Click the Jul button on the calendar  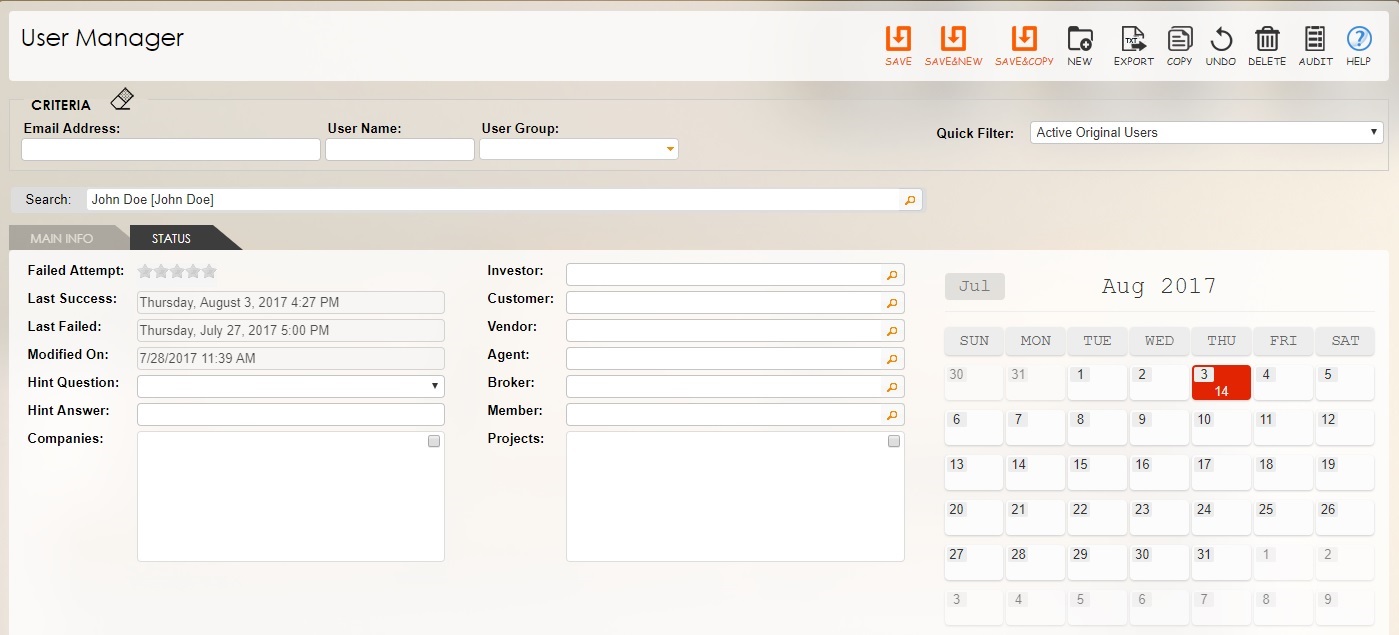[x=973, y=286]
